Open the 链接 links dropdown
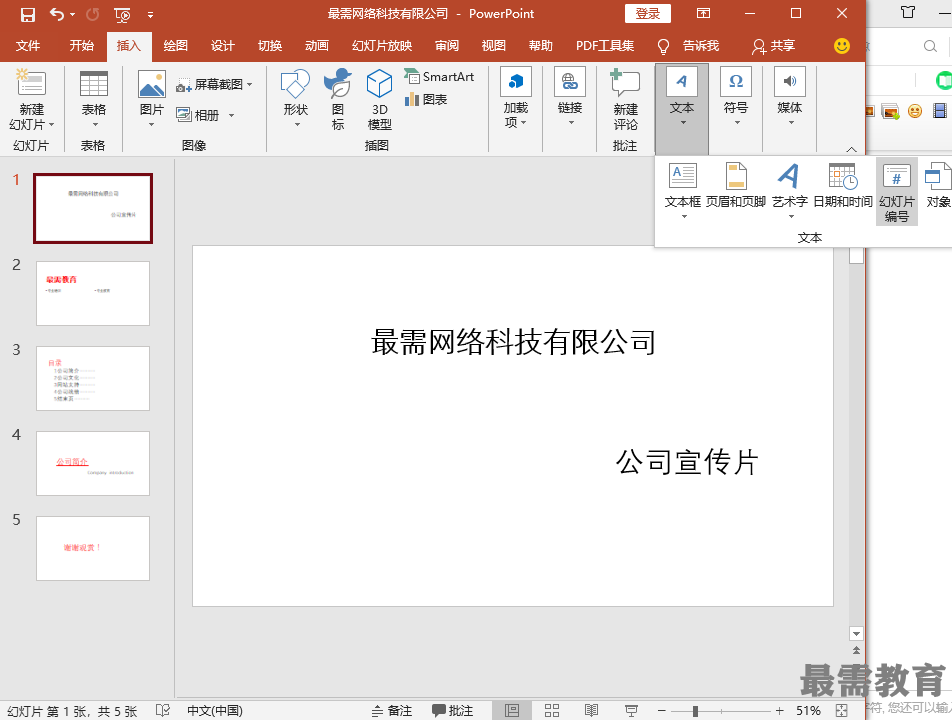The width and height of the screenshot is (952, 720). tap(570, 97)
